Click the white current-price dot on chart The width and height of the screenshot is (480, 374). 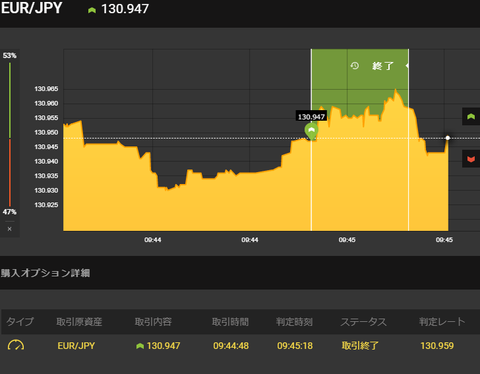click(x=448, y=138)
